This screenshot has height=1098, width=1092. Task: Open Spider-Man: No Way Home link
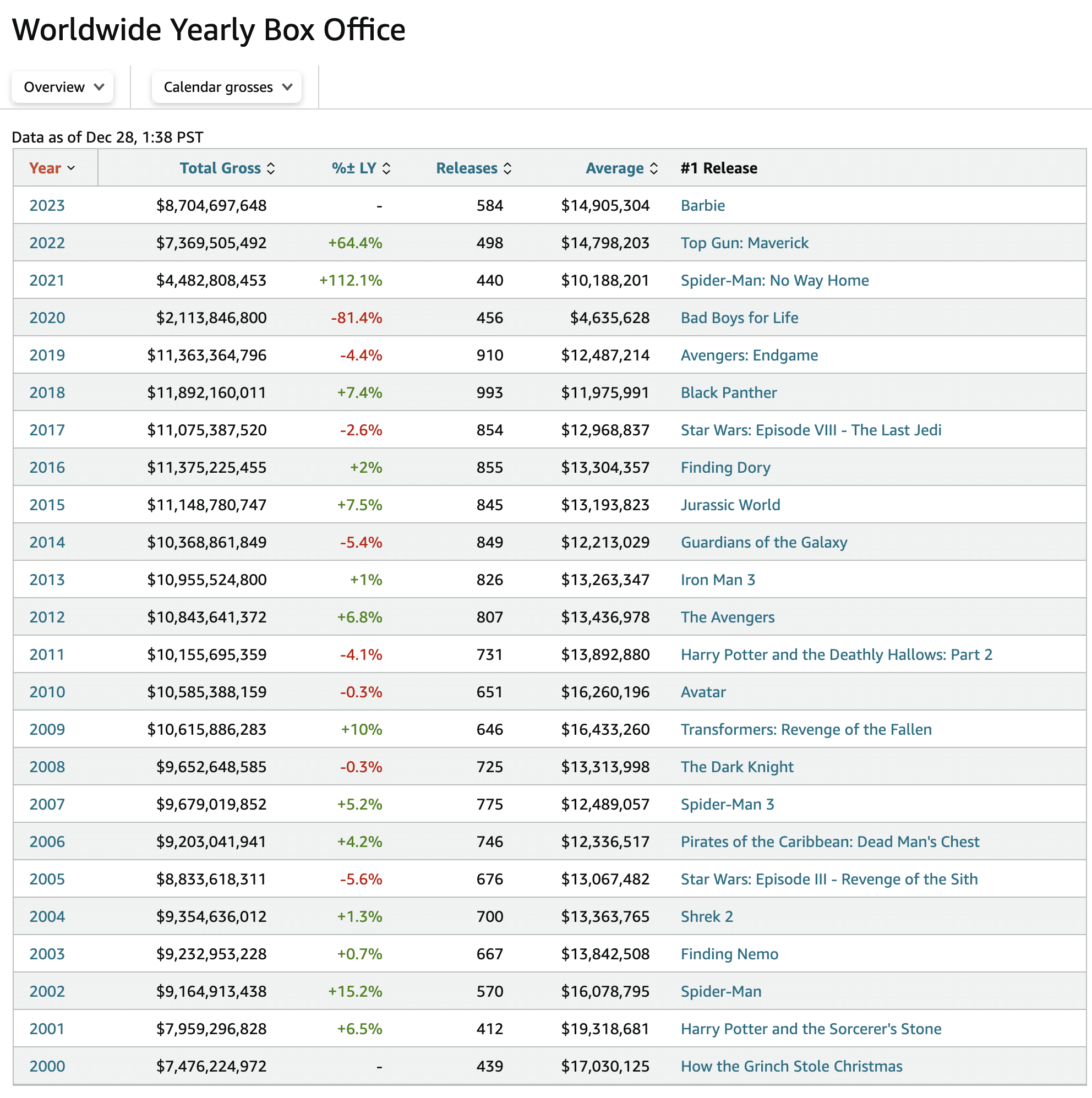pyautogui.click(x=775, y=280)
